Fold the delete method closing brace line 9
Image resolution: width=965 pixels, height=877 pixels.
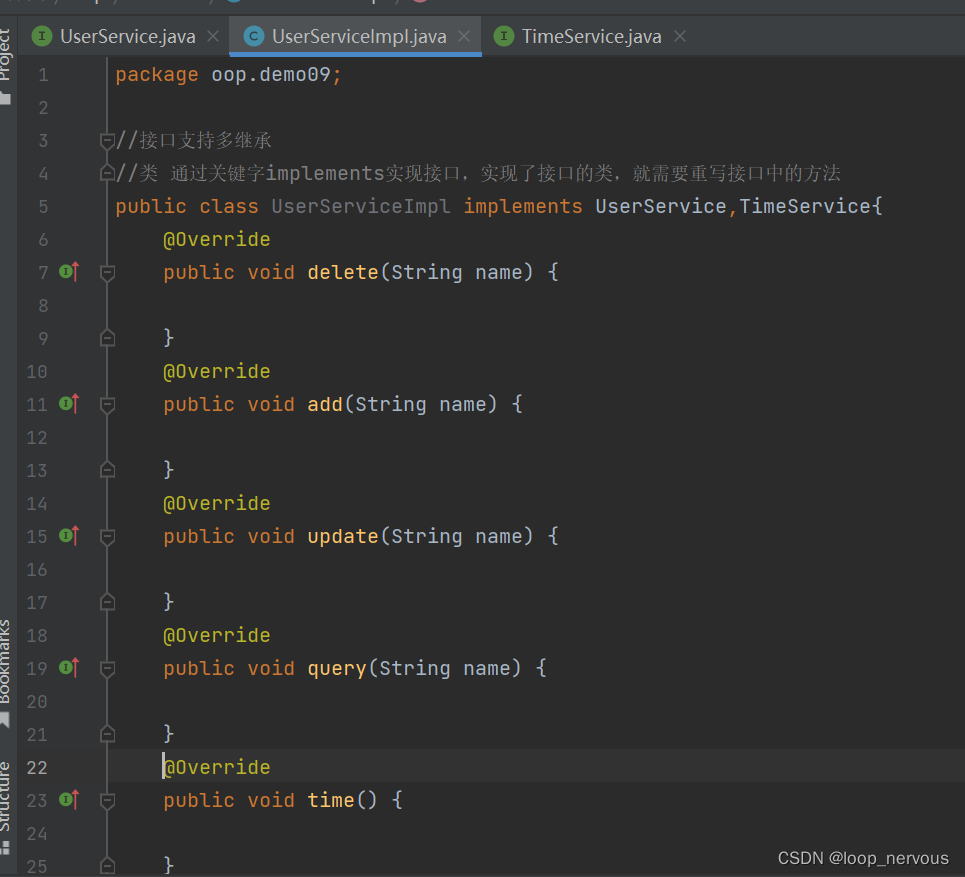point(107,338)
